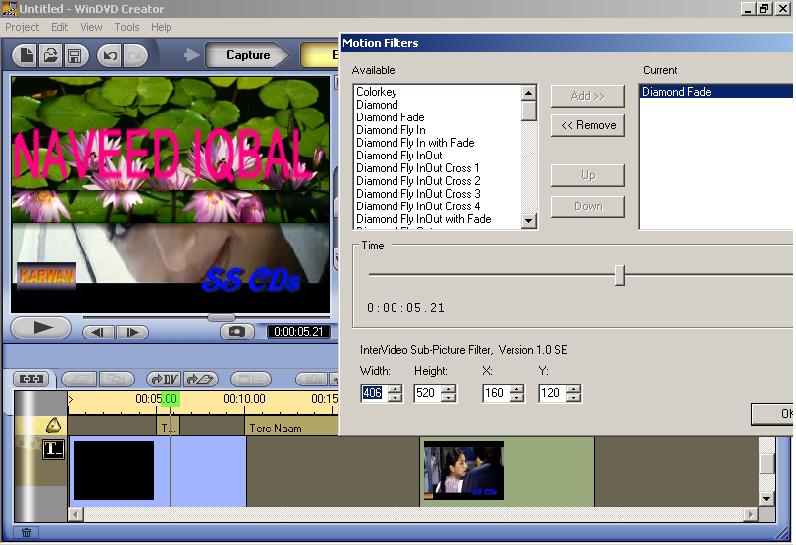Select the audio track bell icon

pyautogui.click(x=53, y=425)
